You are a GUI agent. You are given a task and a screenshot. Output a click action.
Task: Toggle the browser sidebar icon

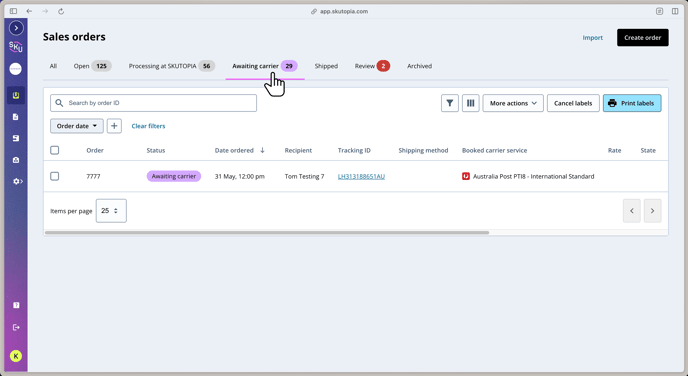(x=14, y=11)
